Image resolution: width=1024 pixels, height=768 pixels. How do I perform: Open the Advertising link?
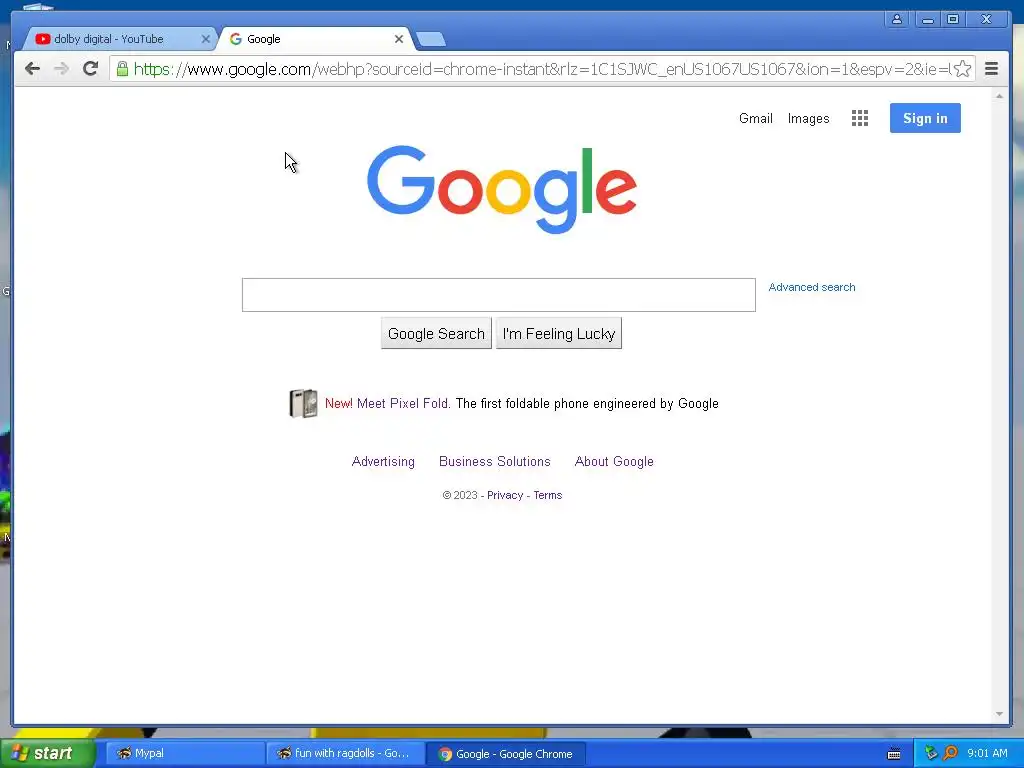point(383,461)
